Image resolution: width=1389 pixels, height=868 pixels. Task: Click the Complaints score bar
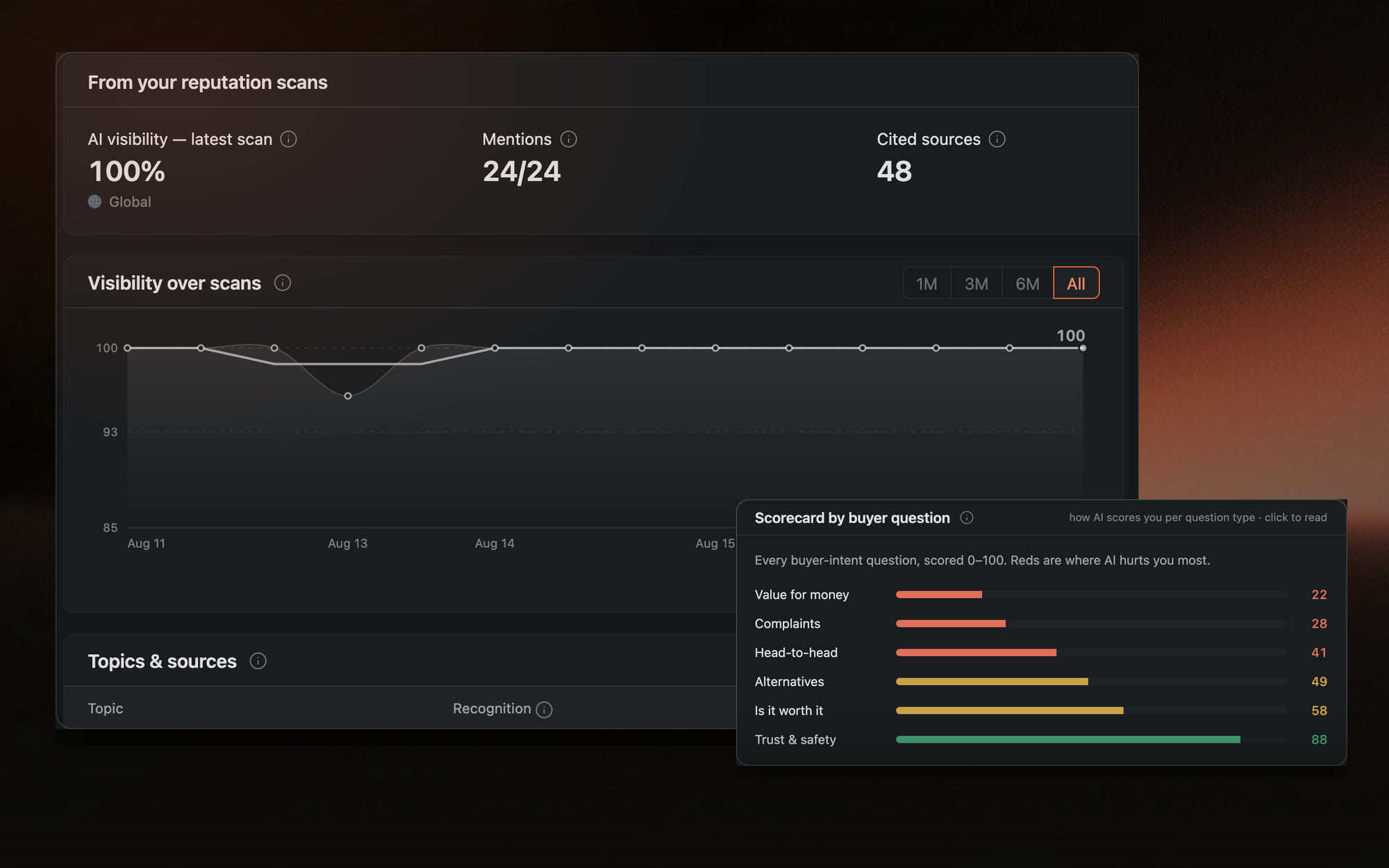(x=1091, y=624)
